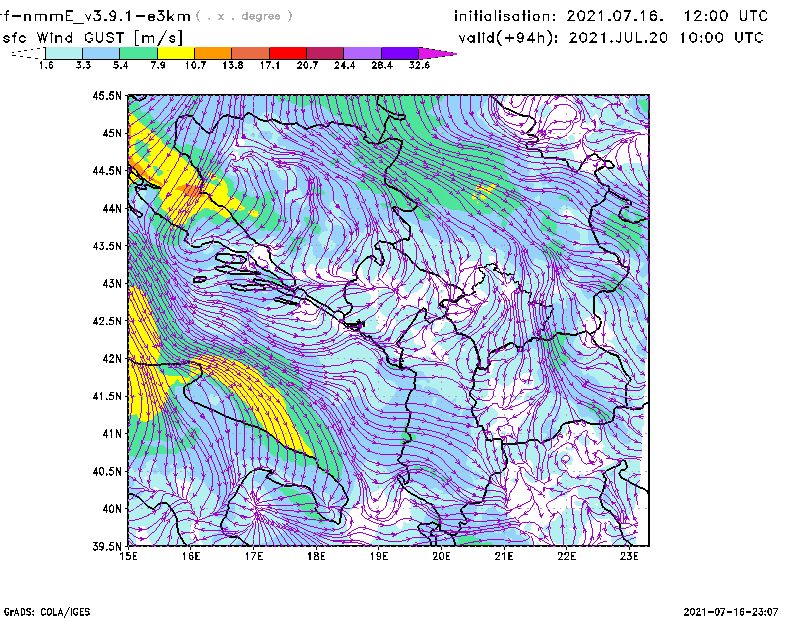Image resolution: width=800 pixels, height=618 pixels.
Task: Click the cyan swatch after 1.6
Action: point(64,53)
